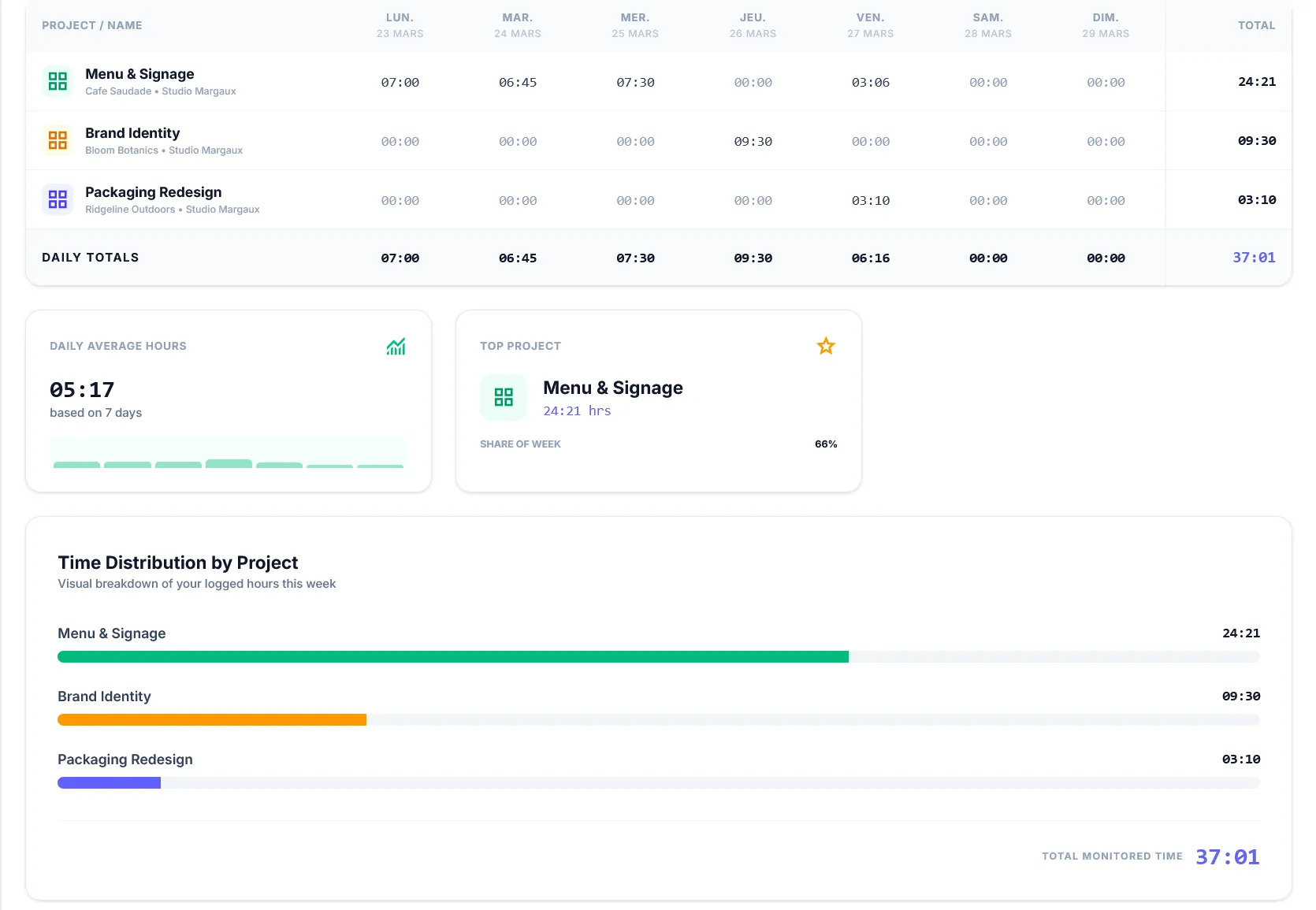Image resolution: width=1316 pixels, height=910 pixels.
Task: Click the MAR. 24 Mars column header
Action: (517, 25)
